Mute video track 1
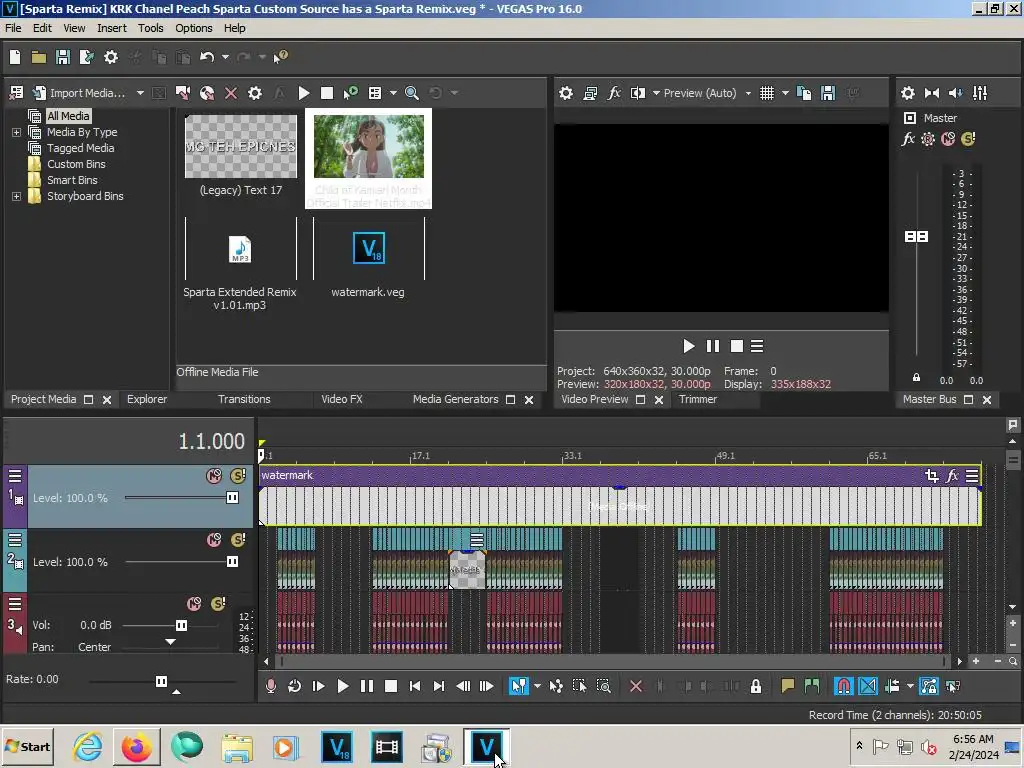Screen dimensions: 1024x768 (214, 476)
